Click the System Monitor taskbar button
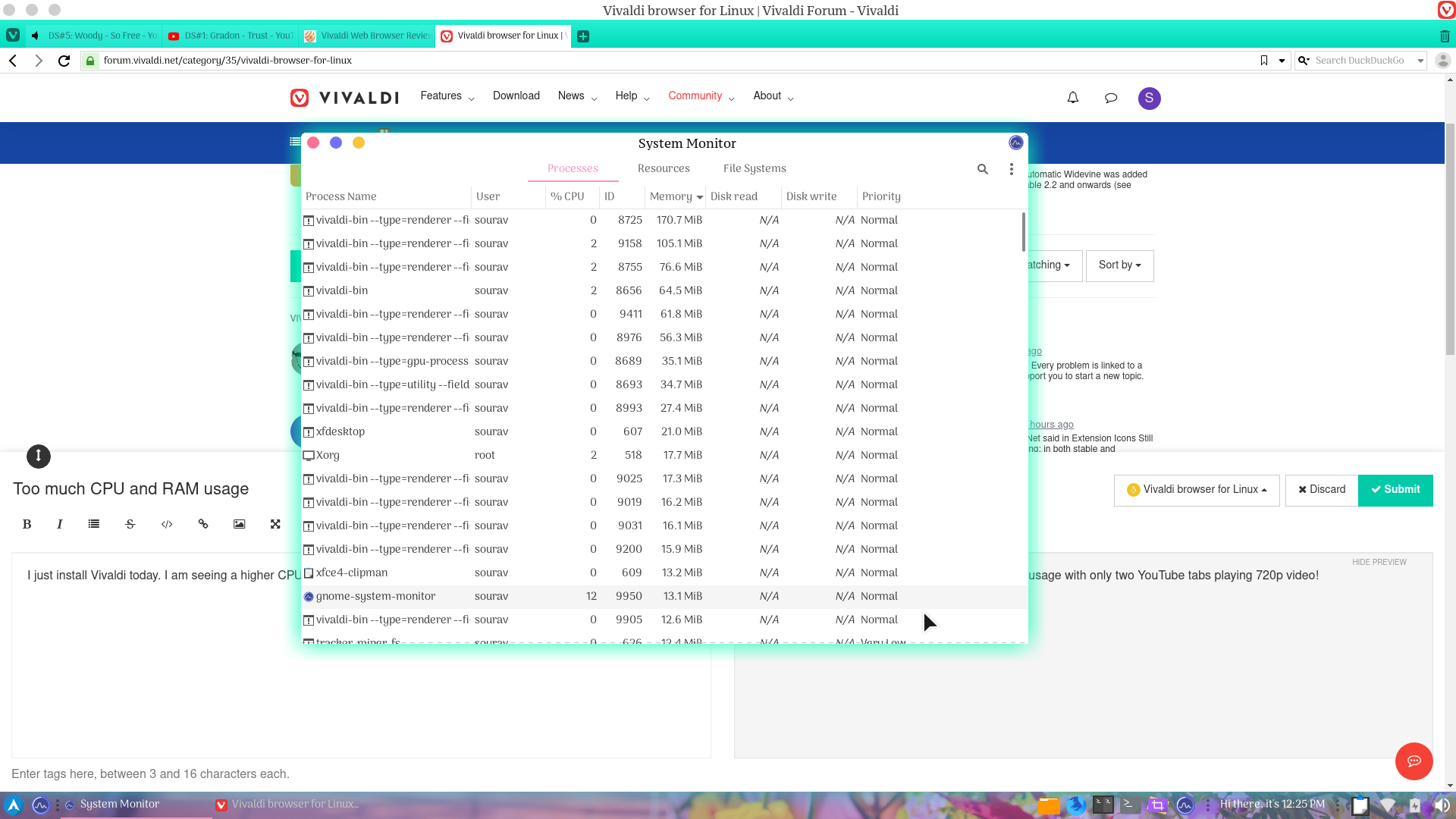The image size is (1456, 819). (x=136, y=805)
